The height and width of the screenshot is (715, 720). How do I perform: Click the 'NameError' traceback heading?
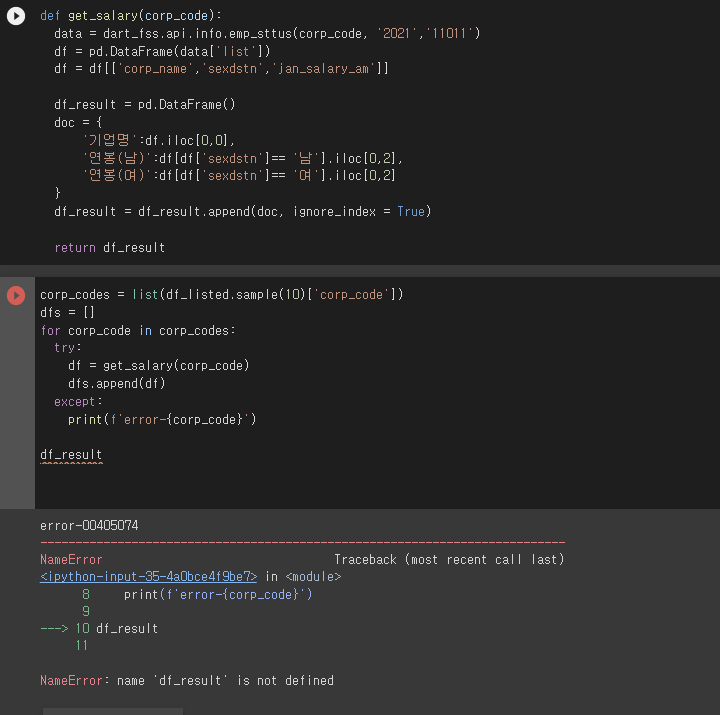(x=71, y=560)
